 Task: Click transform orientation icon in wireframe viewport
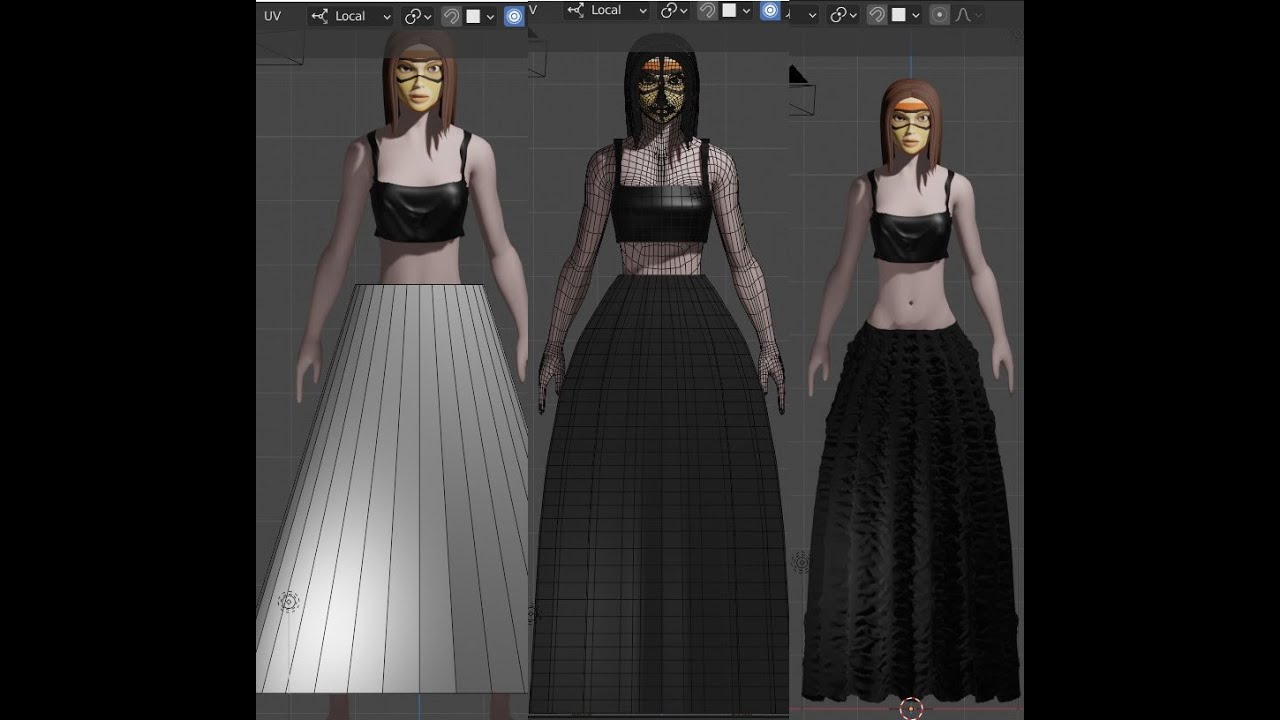(x=576, y=10)
